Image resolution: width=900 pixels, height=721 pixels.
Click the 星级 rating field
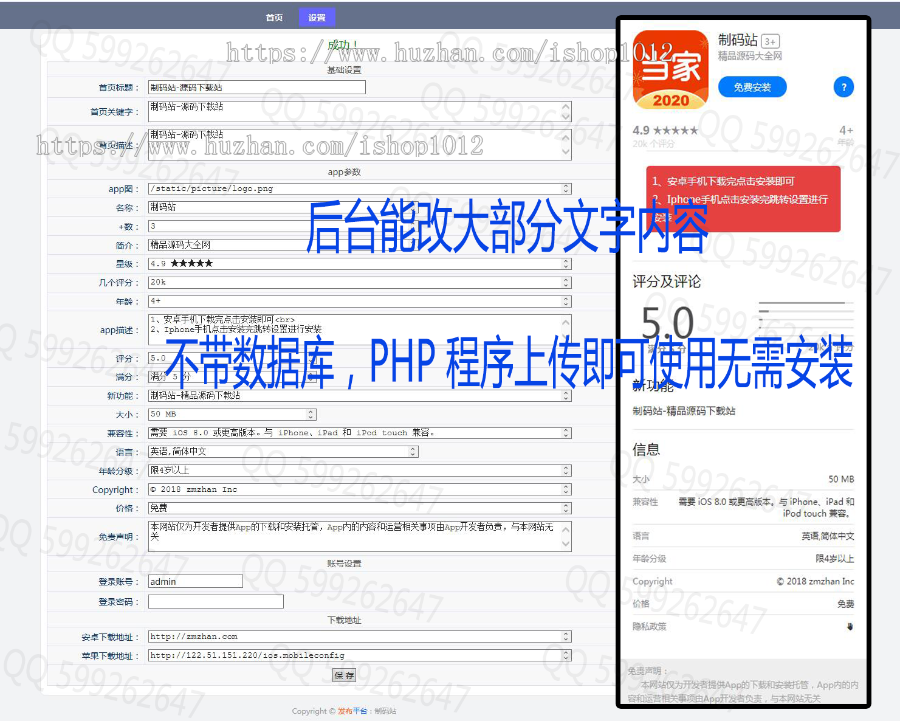pos(360,263)
